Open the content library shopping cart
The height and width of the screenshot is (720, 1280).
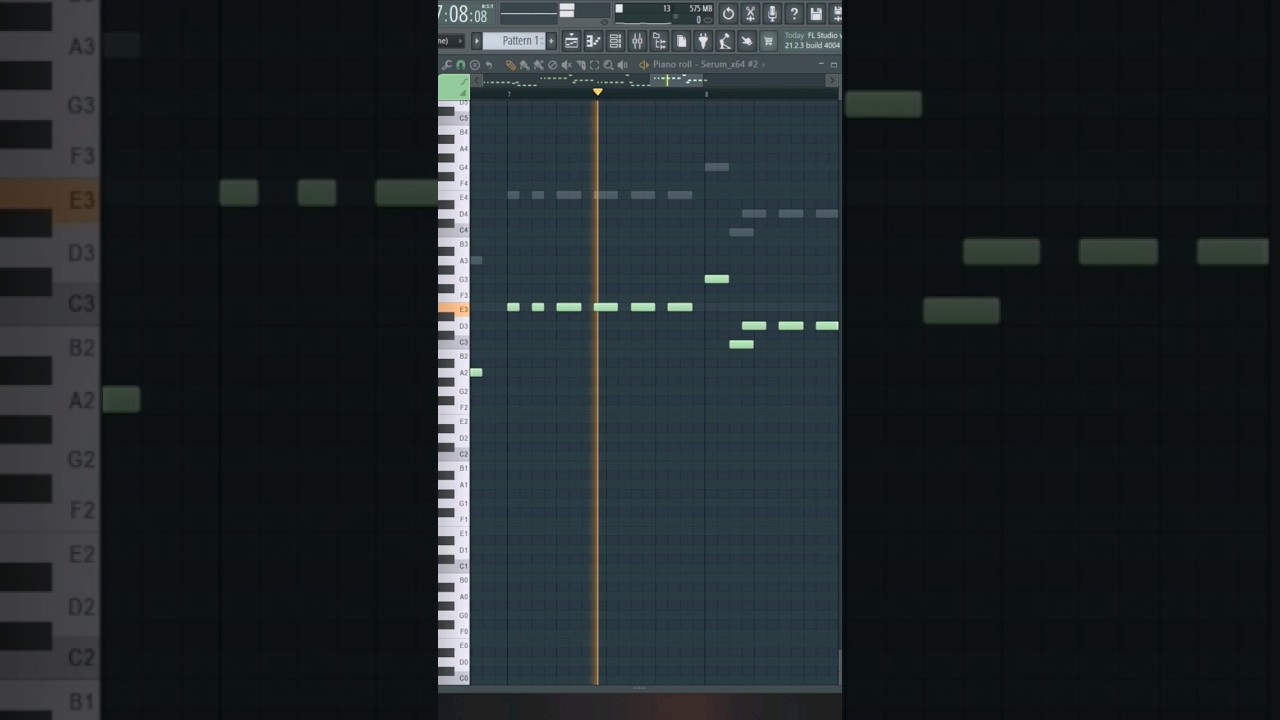click(x=768, y=41)
